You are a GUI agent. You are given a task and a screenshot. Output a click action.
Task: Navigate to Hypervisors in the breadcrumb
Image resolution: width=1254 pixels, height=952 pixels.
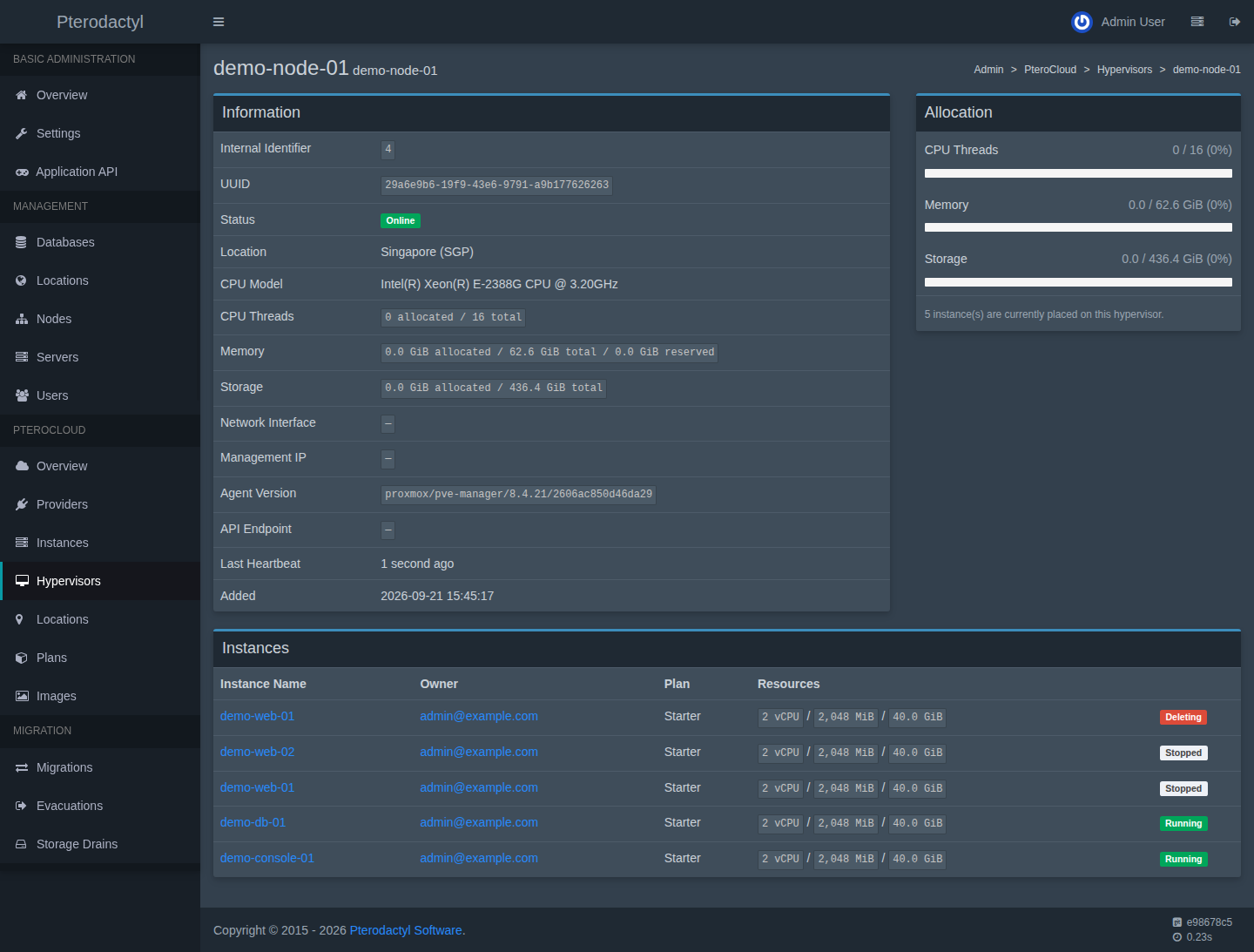(1124, 70)
